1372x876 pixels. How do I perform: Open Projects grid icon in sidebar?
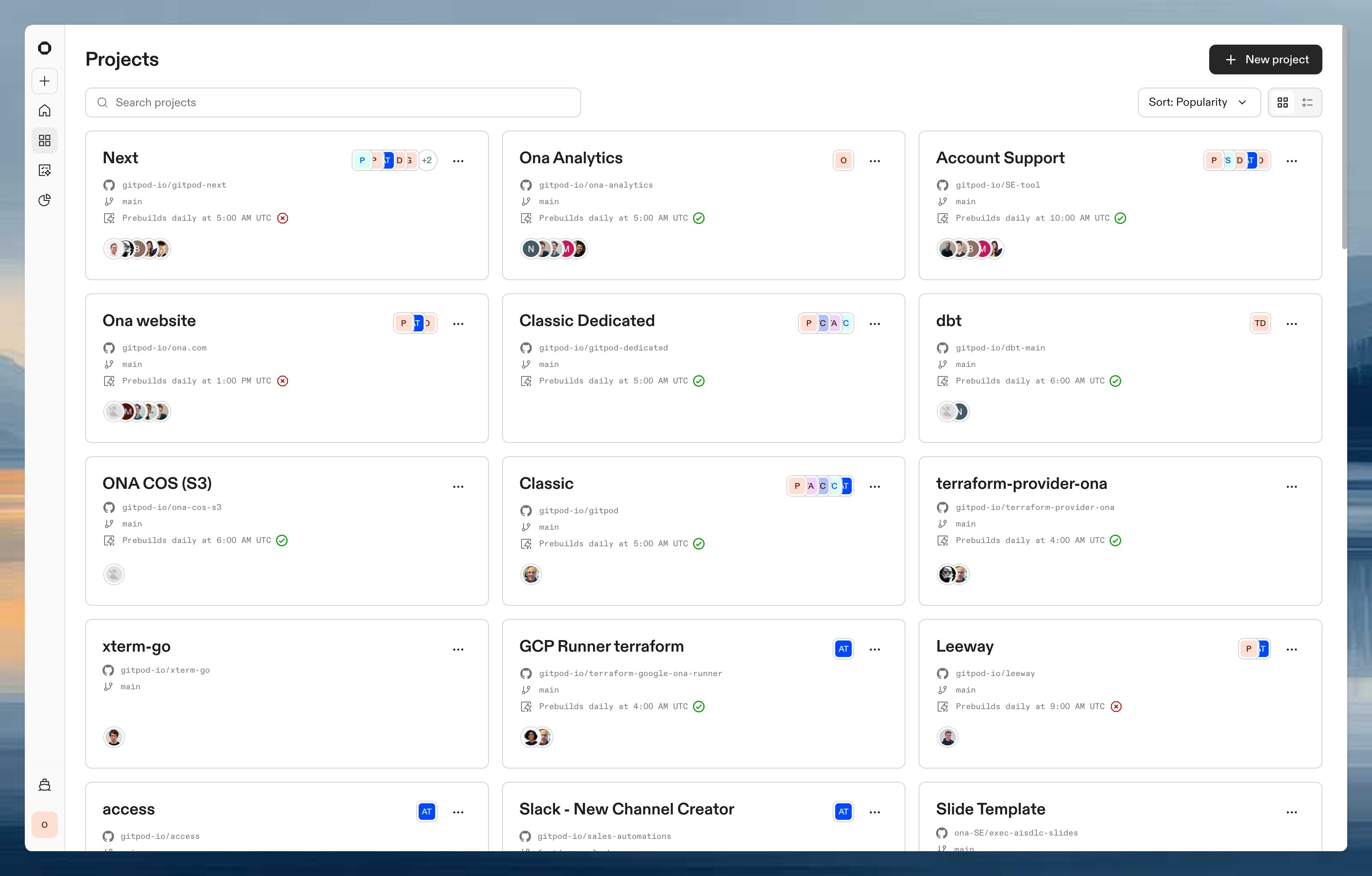coord(45,140)
